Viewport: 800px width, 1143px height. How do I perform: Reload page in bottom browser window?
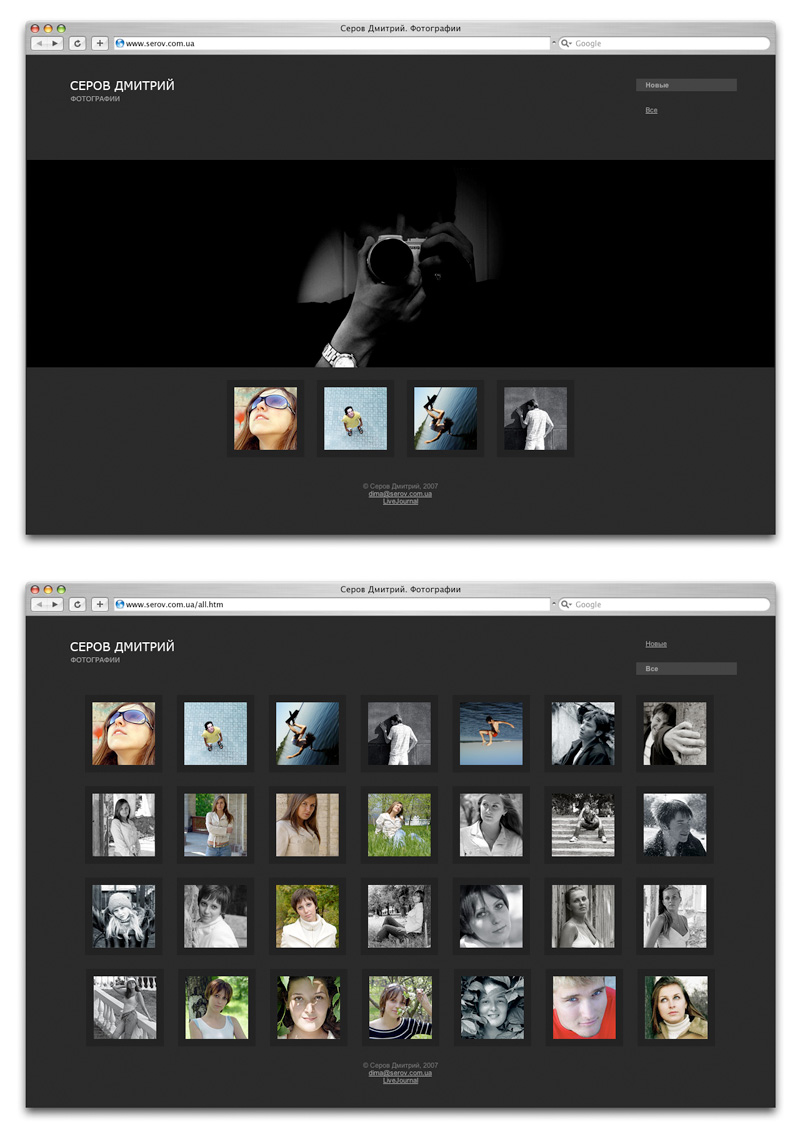pos(77,604)
